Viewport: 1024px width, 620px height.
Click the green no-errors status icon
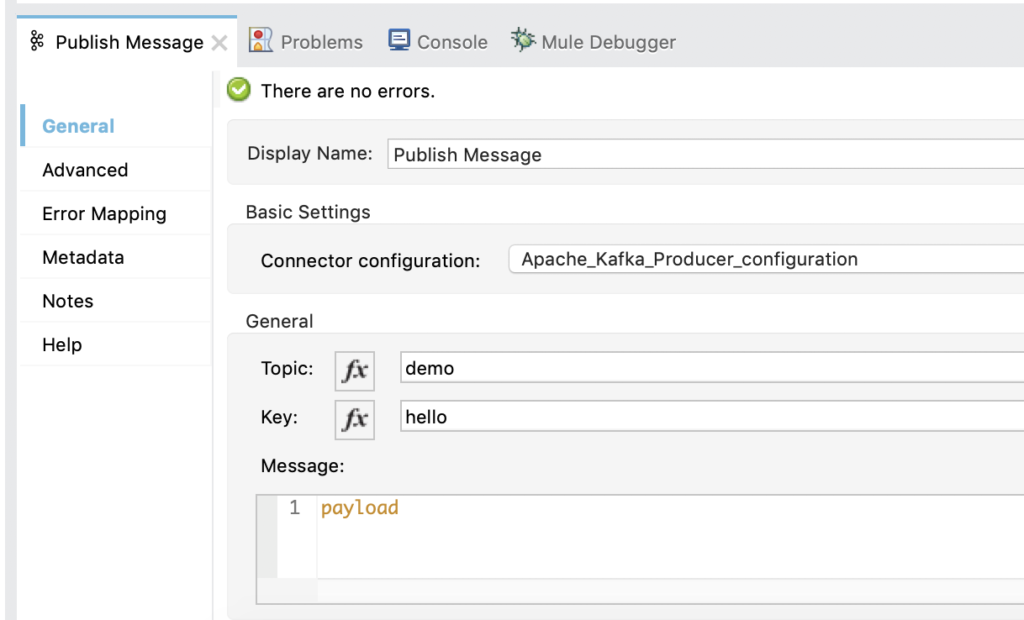coord(238,90)
